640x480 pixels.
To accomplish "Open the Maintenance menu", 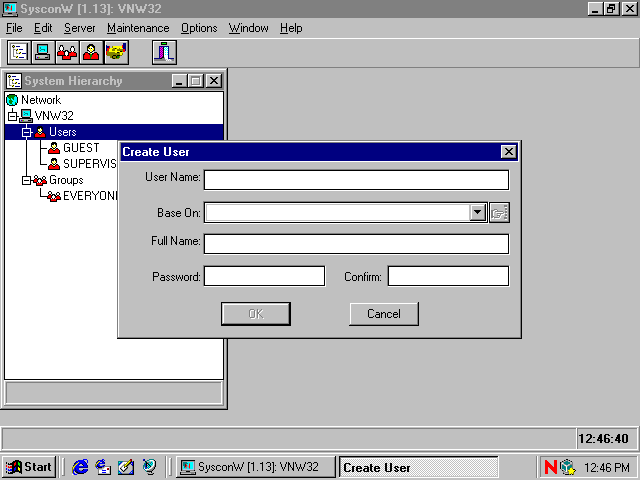I will [138, 28].
